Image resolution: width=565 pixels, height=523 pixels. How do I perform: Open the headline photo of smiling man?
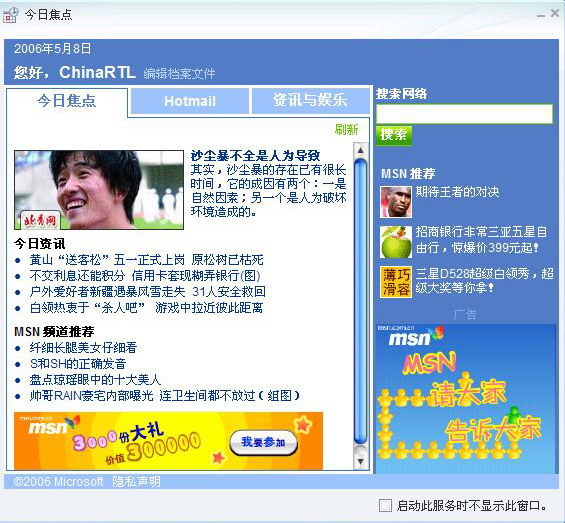coord(99,190)
